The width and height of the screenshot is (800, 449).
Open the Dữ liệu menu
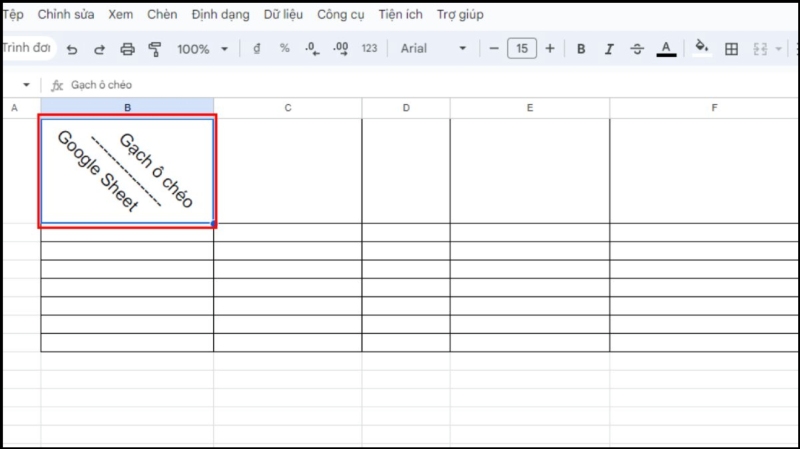[x=285, y=15]
